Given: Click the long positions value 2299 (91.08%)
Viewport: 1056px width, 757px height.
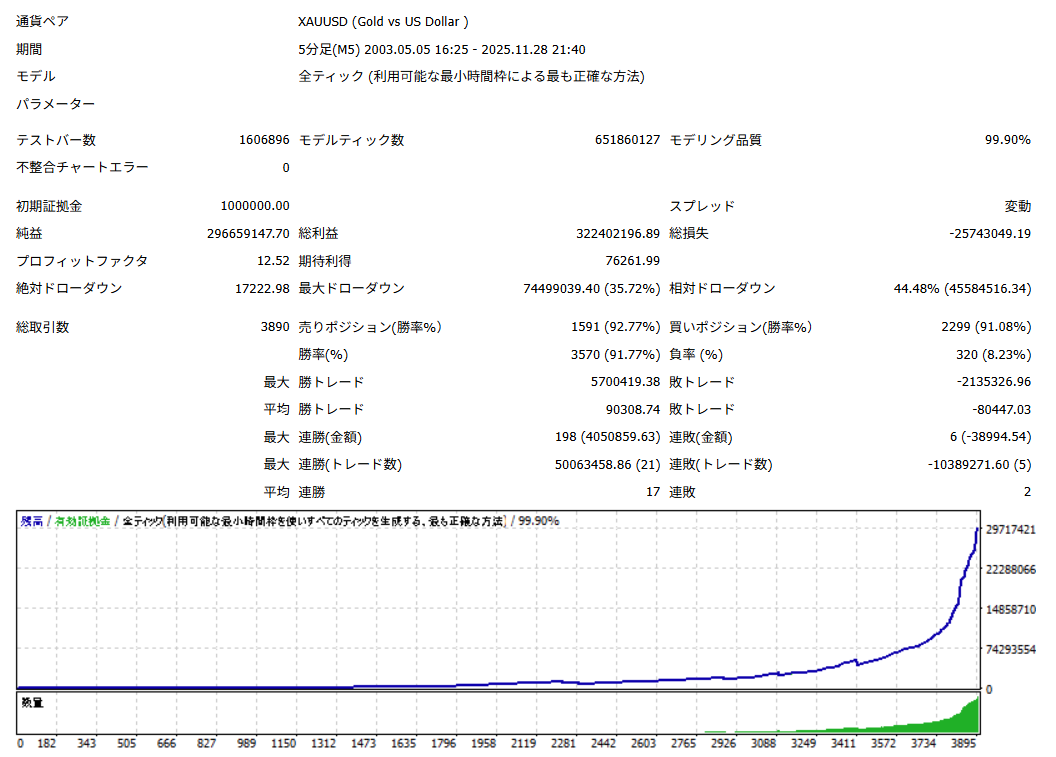Looking at the screenshot, I should tap(985, 327).
